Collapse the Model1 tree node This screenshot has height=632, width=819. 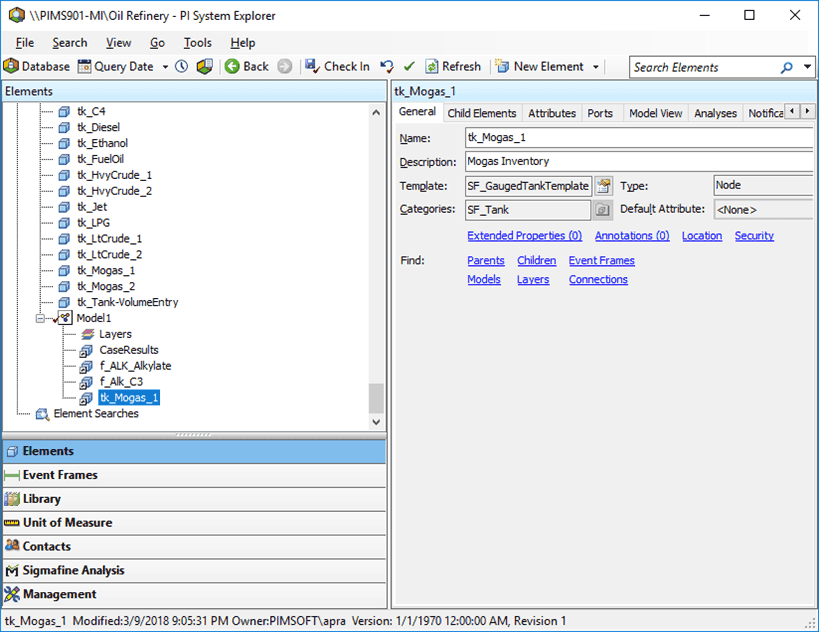tap(41, 318)
